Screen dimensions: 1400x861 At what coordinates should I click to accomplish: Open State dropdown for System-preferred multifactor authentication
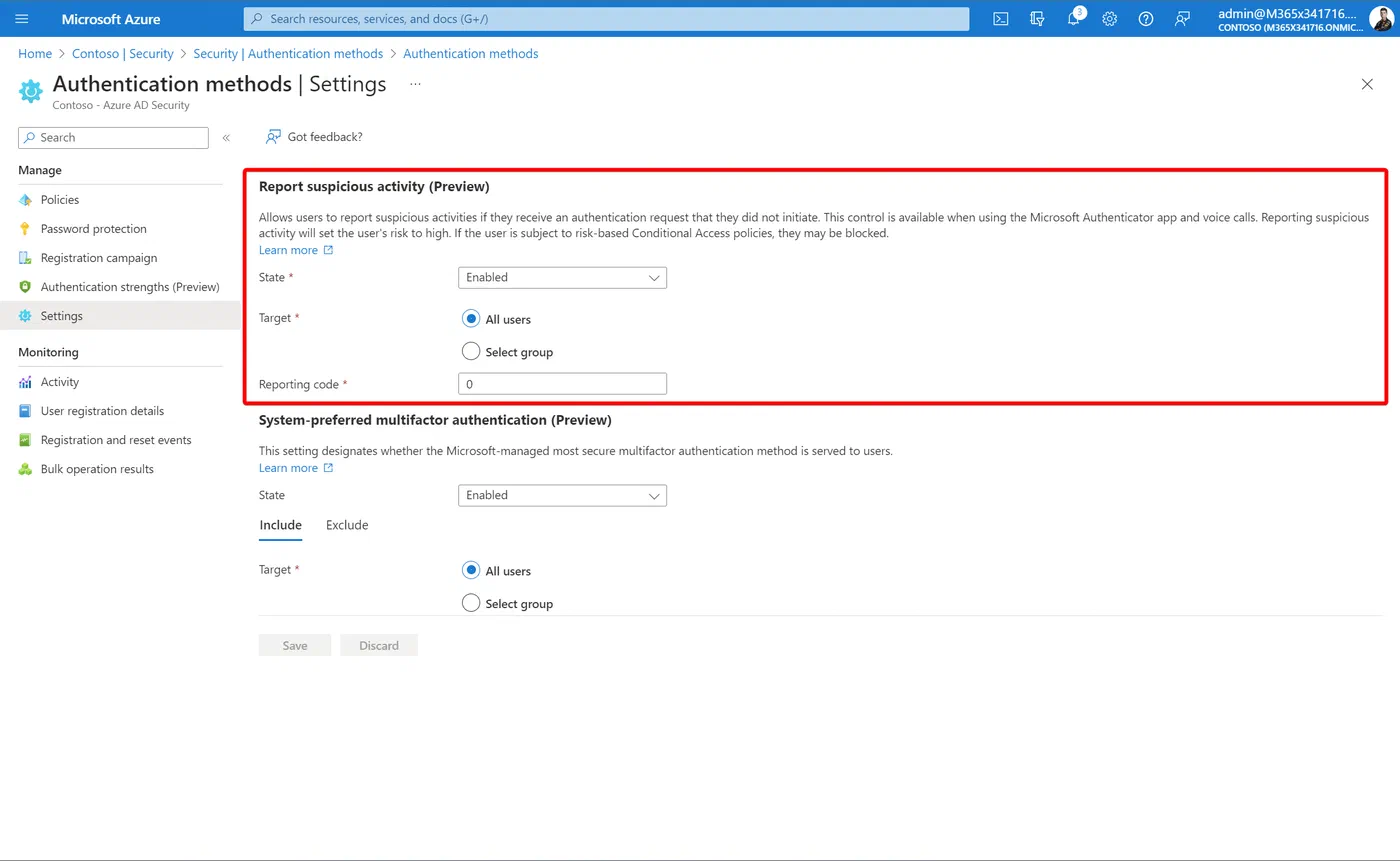(x=562, y=495)
